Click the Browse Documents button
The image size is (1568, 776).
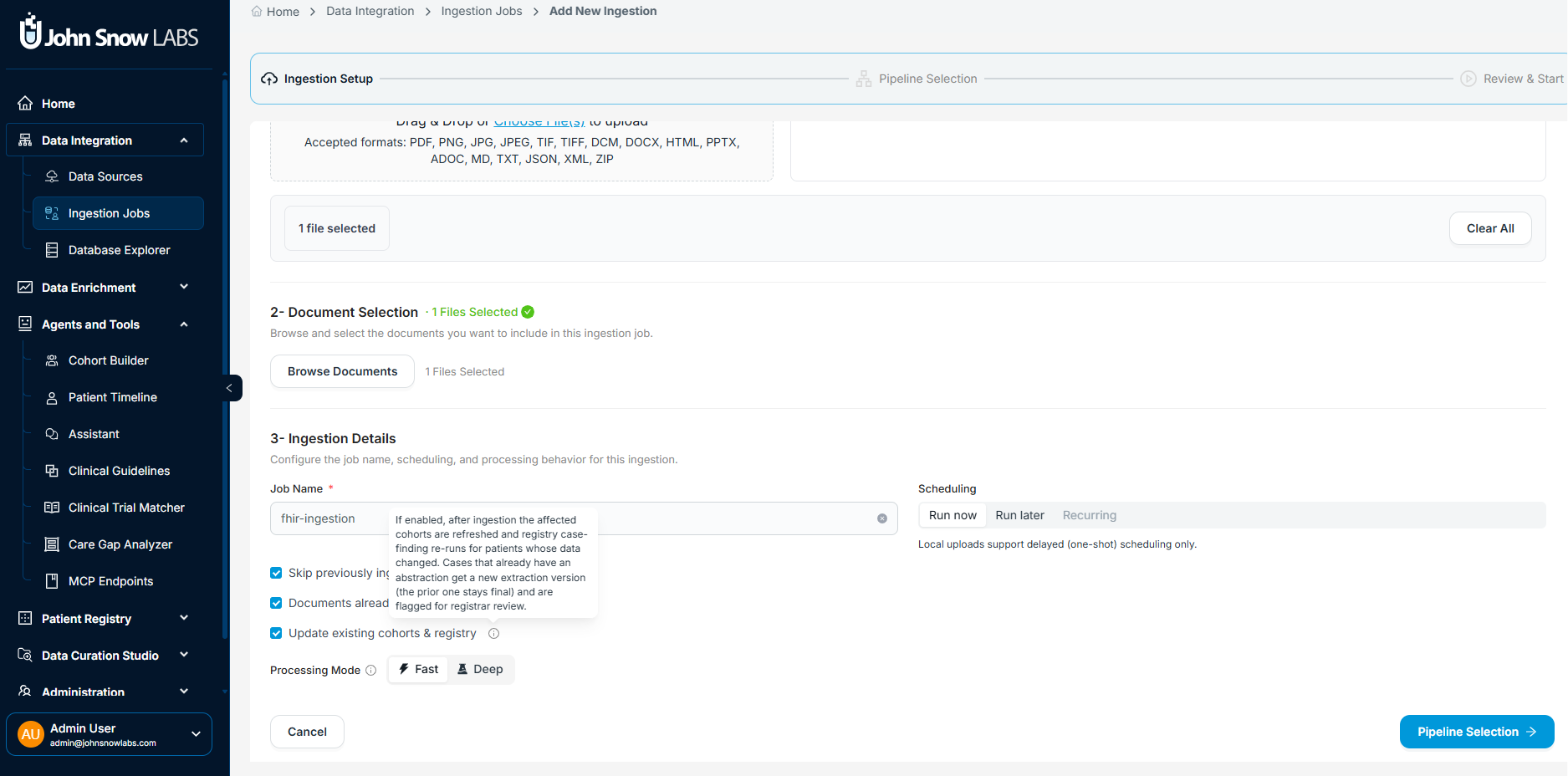[x=342, y=371]
